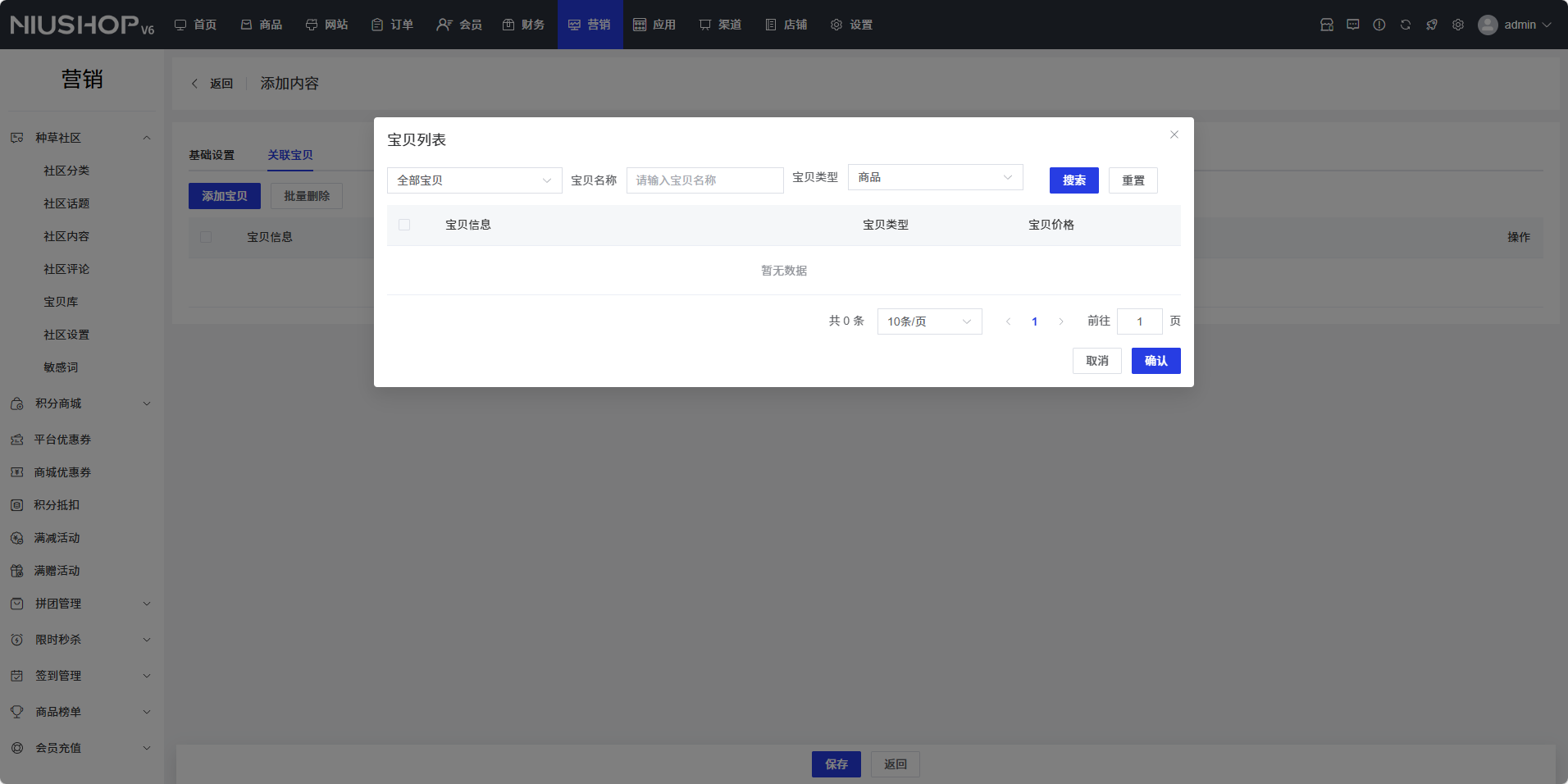Screen dimensions: 1568x784
Task: Click the shop icon in top-right toolbar
Action: [1326, 25]
